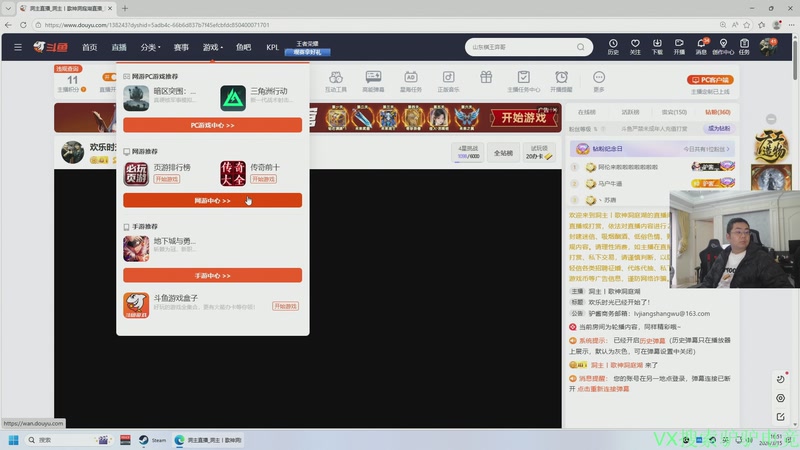Click PC游戏中心 button

click(x=212, y=125)
